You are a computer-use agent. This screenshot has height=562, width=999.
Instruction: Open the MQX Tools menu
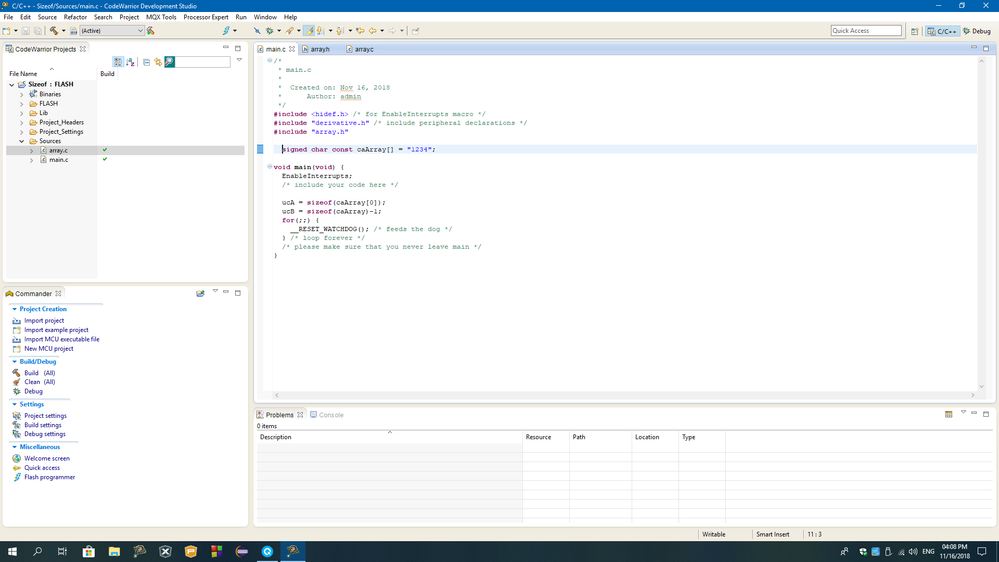(x=161, y=17)
